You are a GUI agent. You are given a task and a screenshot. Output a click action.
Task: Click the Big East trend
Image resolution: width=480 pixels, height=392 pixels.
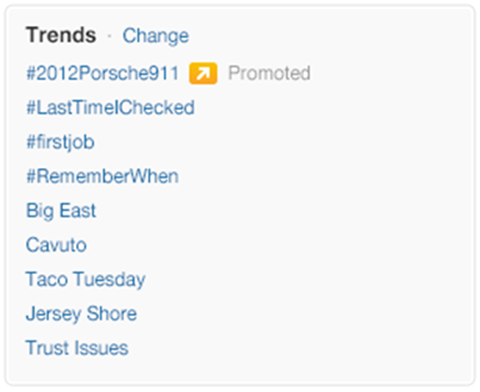click(61, 211)
